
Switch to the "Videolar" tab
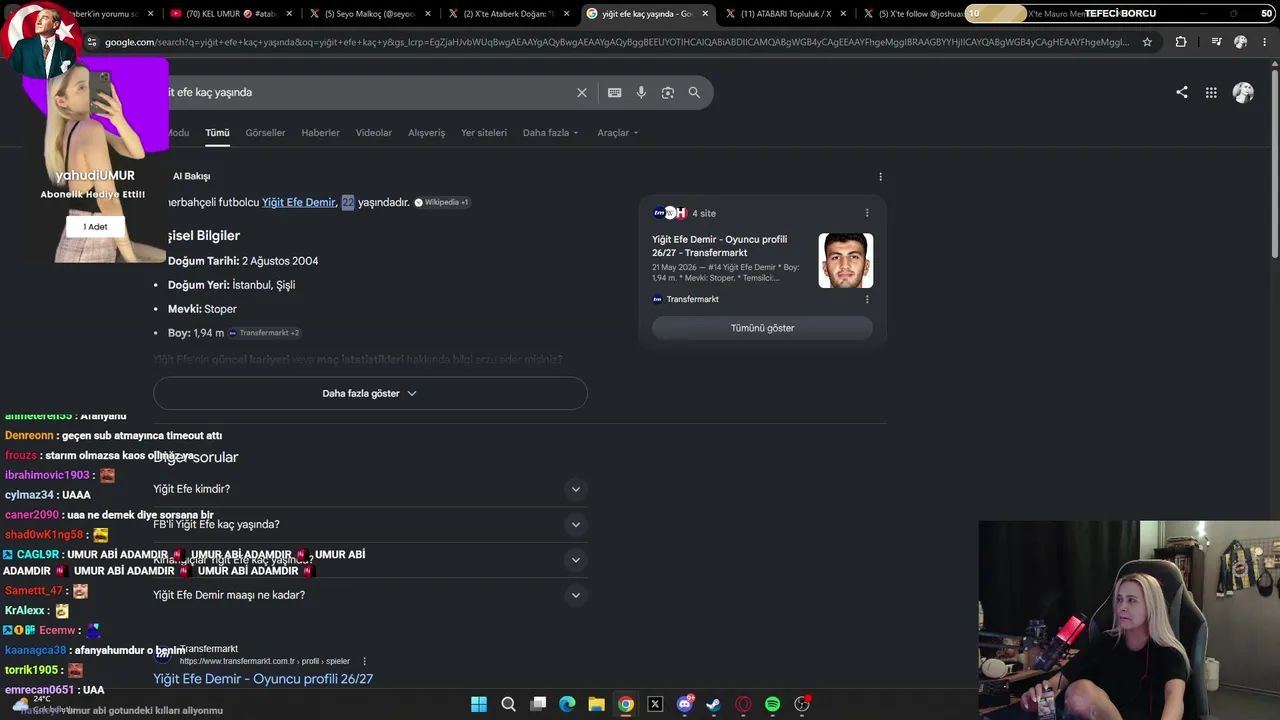374,133
